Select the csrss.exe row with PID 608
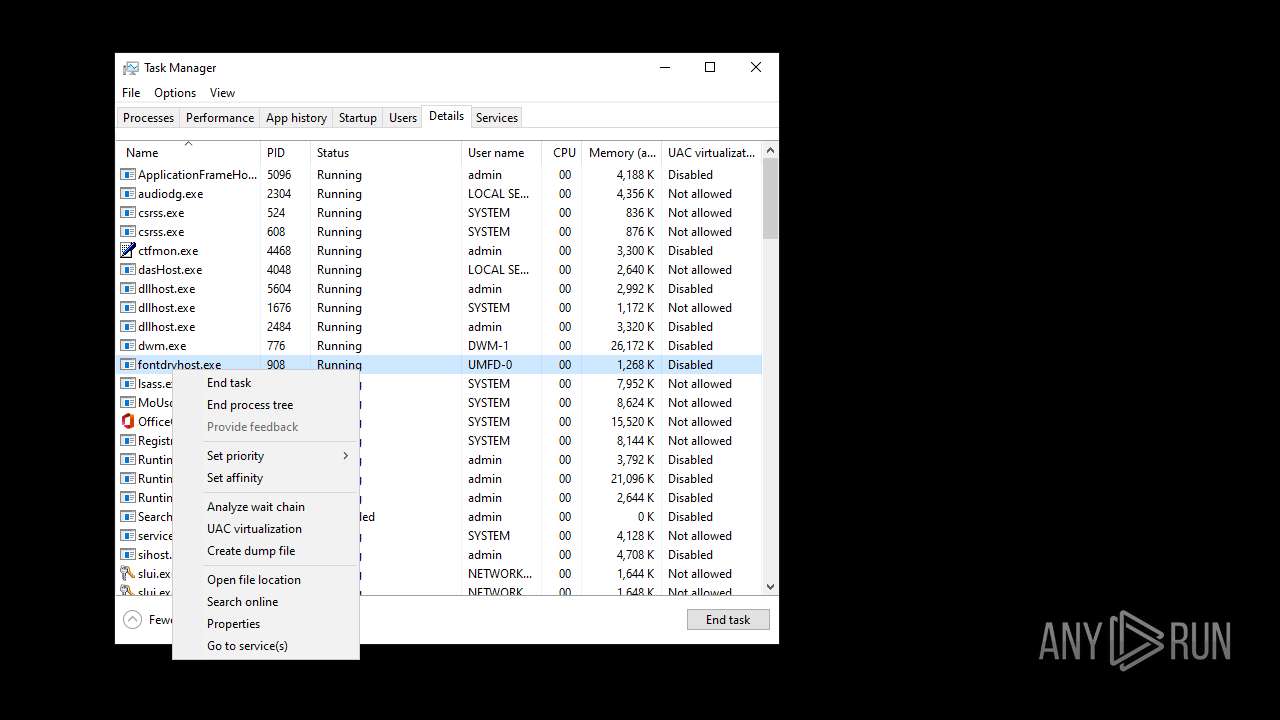This screenshot has width=1280, height=720. click(440, 232)
